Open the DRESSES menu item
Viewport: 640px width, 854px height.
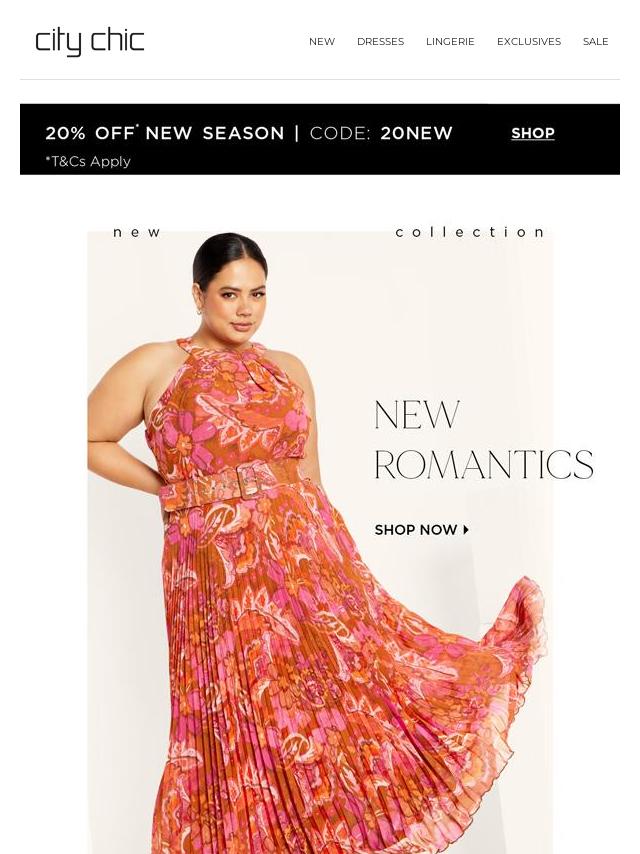(380, 41)
